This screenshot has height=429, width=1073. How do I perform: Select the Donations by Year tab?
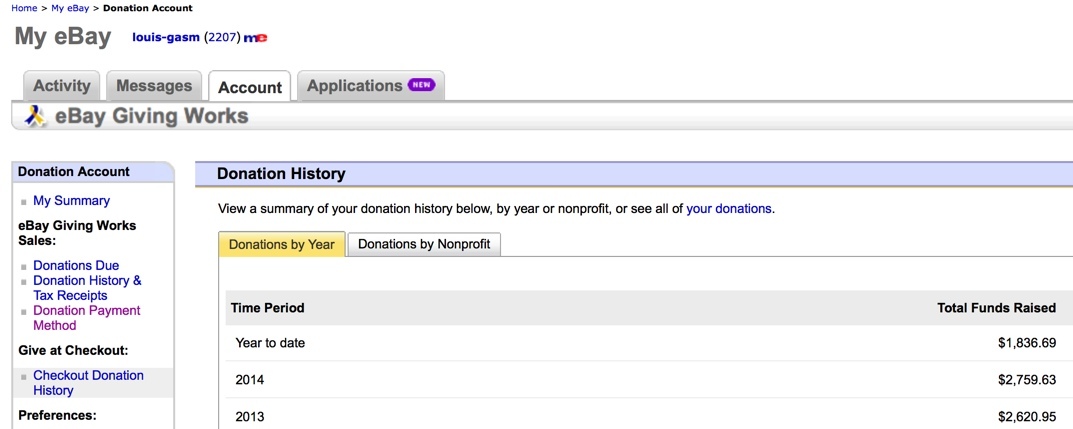pyautogui.click(x=282, y=244)
